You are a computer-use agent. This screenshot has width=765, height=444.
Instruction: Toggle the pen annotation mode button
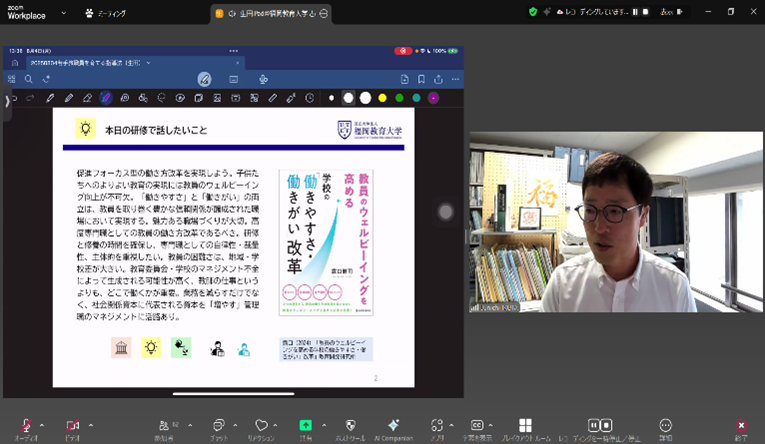(204, 79)
